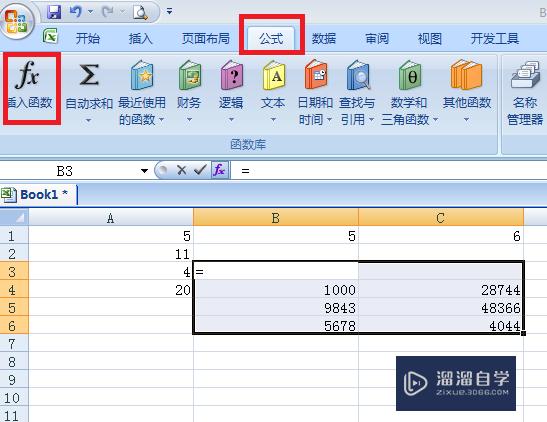Screen dimensions: 547x422
Task: Click cell A3 containing 4
Action: tap(111, 272)
